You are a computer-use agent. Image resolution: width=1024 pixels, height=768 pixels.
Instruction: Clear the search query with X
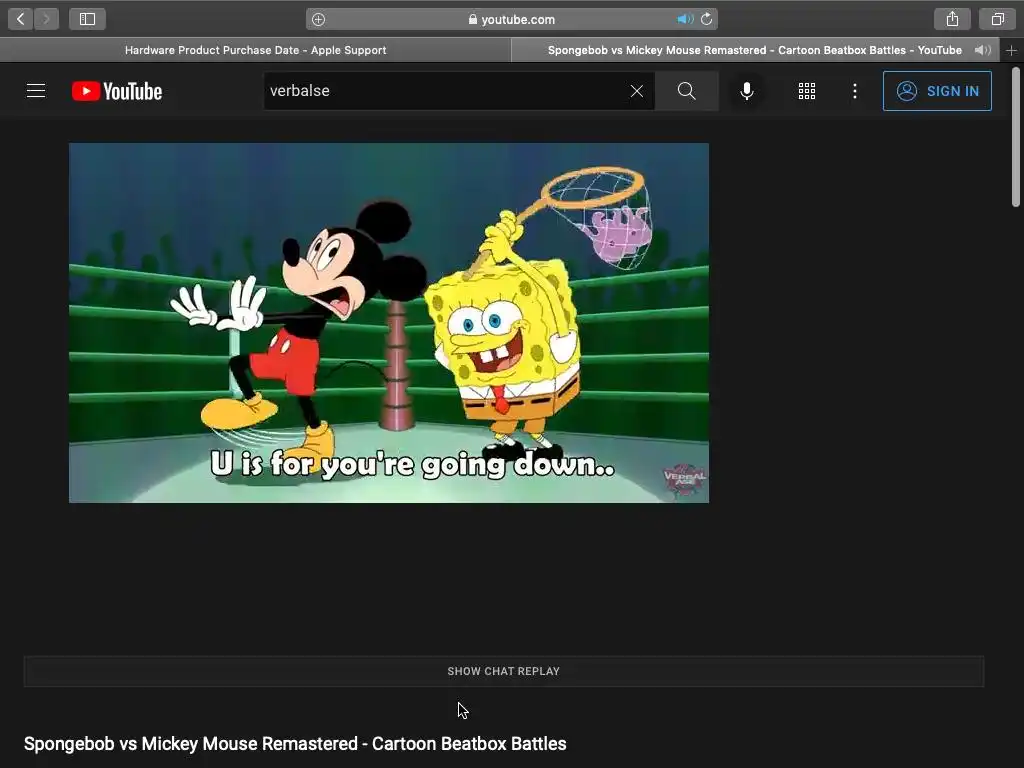[637, 91]
